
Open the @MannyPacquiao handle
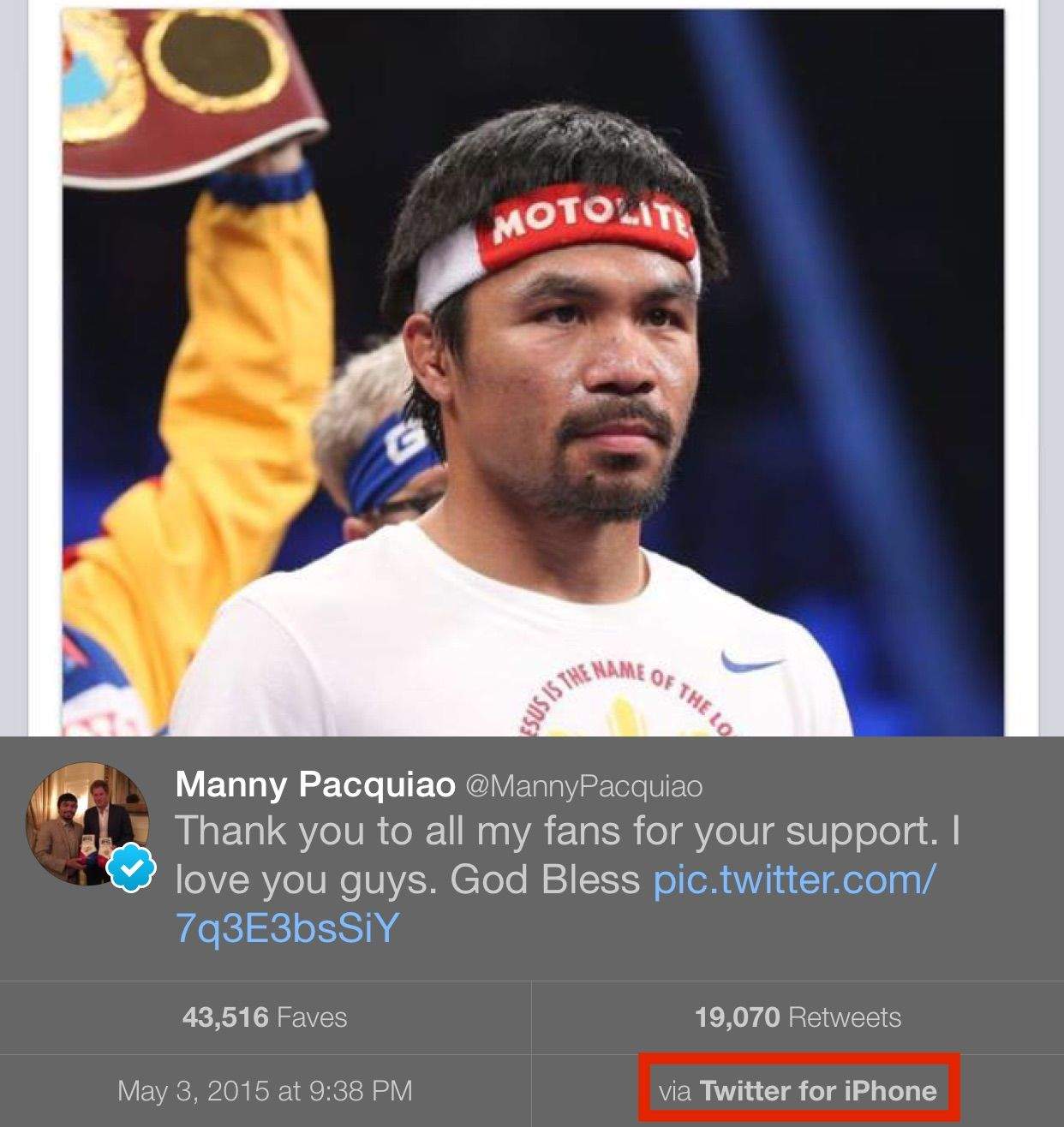(583, 786)
